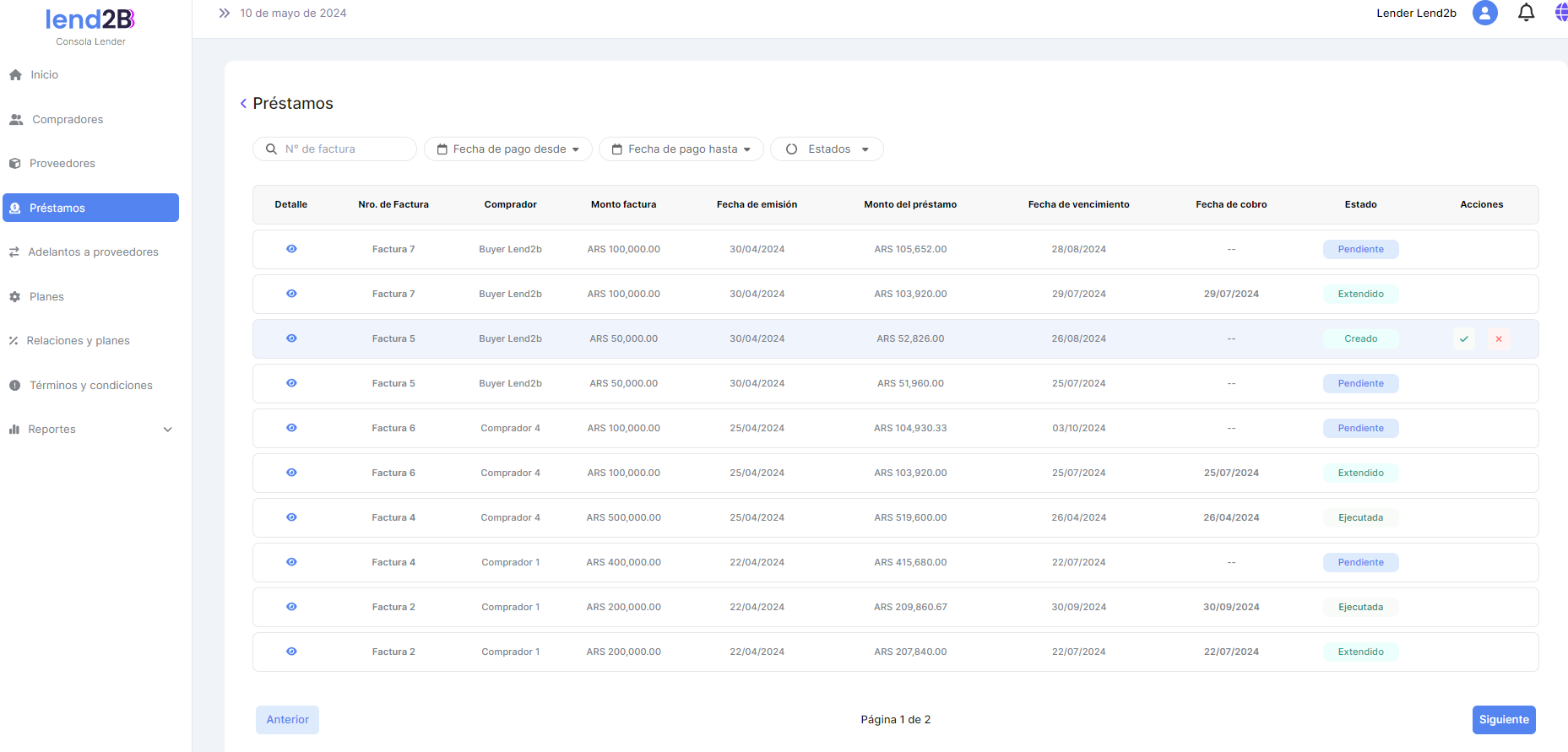Screen dimensions: 1568x752
Task: Click the Anterior page button
Action: pos(287,720)
